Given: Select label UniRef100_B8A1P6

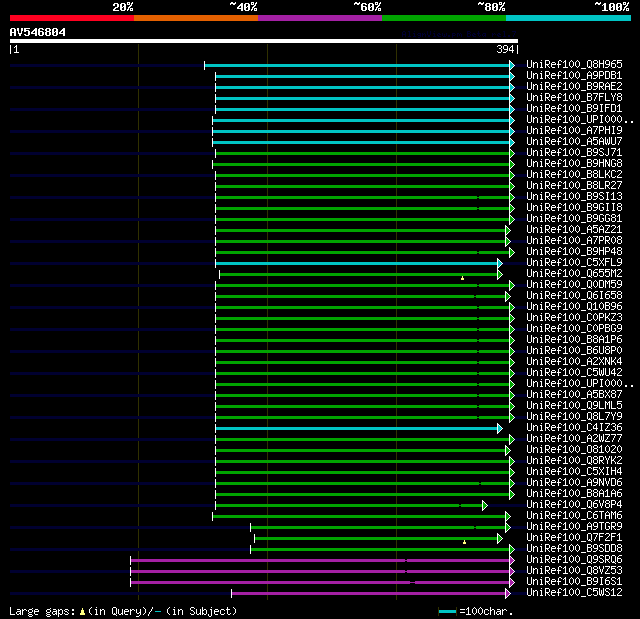Looking at the screenshot, I should pyautogui.click(x=574, y=340).
